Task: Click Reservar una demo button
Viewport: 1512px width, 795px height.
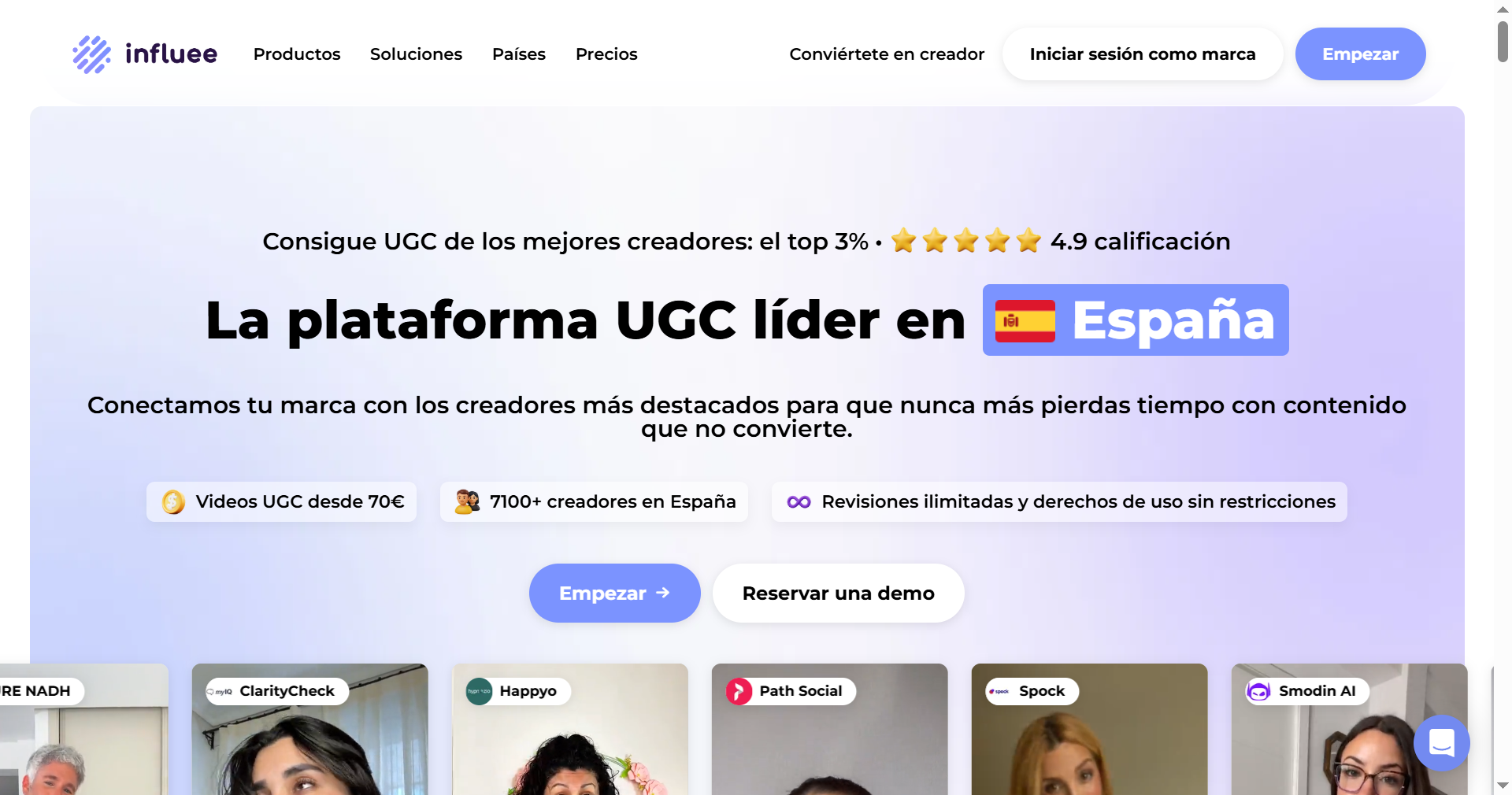Action: [838, 593]
